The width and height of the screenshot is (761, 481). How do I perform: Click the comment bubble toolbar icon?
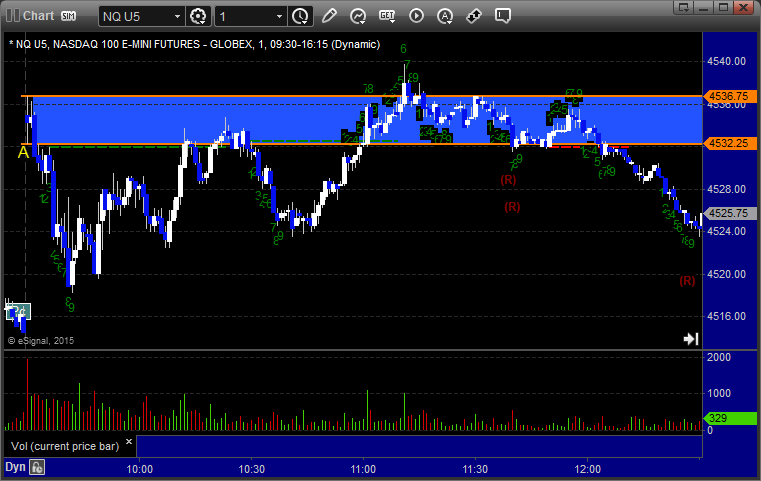pos(502,16)
